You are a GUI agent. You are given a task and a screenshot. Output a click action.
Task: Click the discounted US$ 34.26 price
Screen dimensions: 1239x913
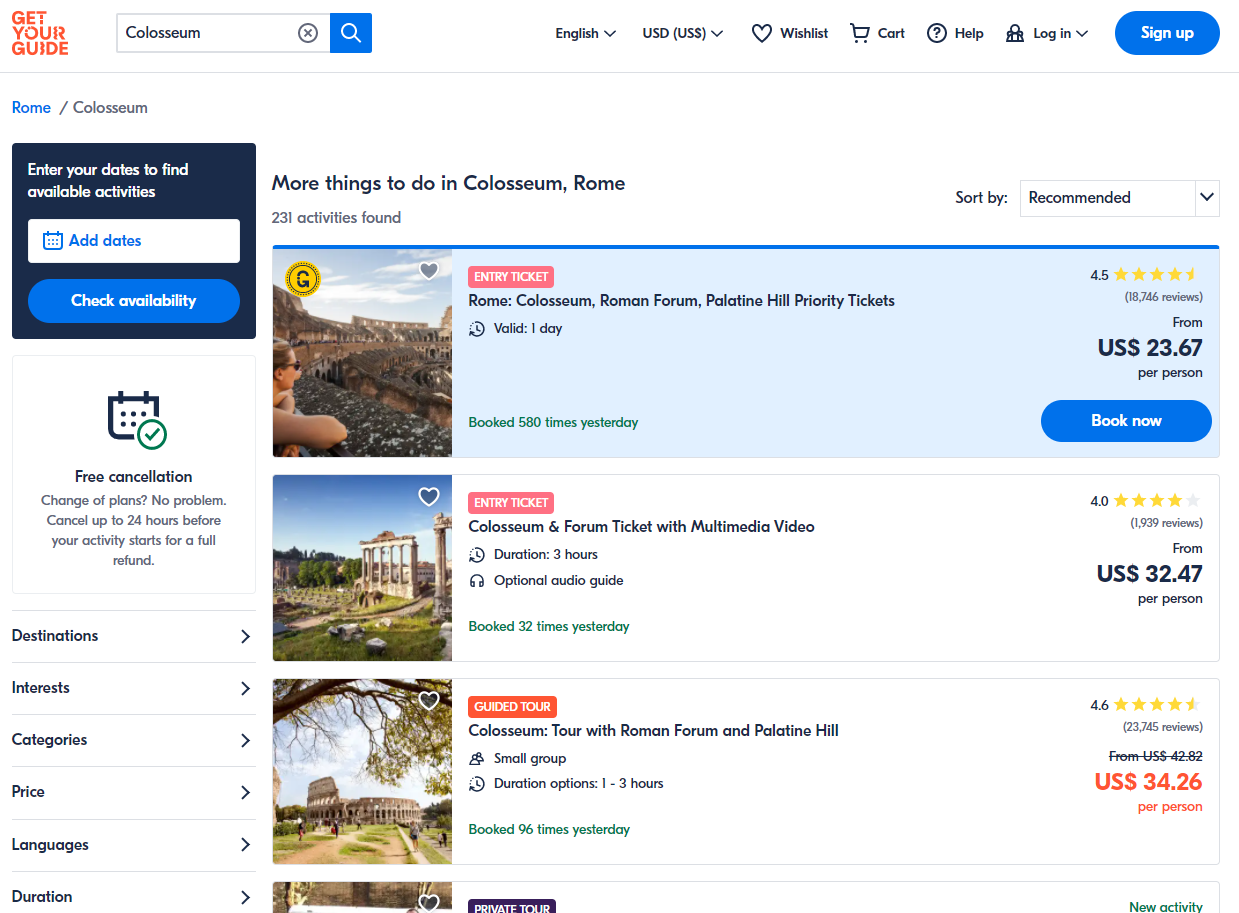(1149, 782)
